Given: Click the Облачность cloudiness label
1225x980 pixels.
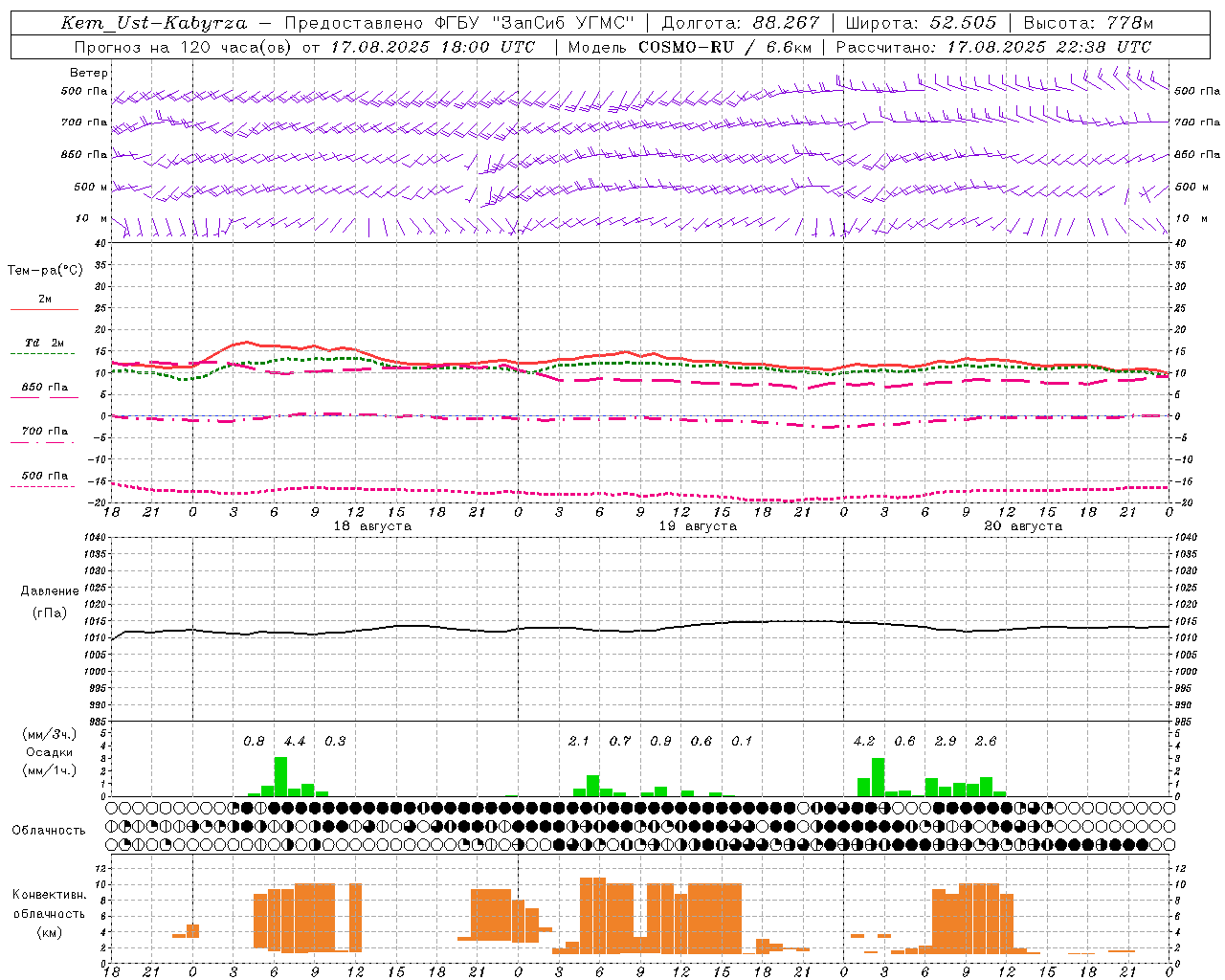Looking at the screenshot, I should [x=49, y=831].
